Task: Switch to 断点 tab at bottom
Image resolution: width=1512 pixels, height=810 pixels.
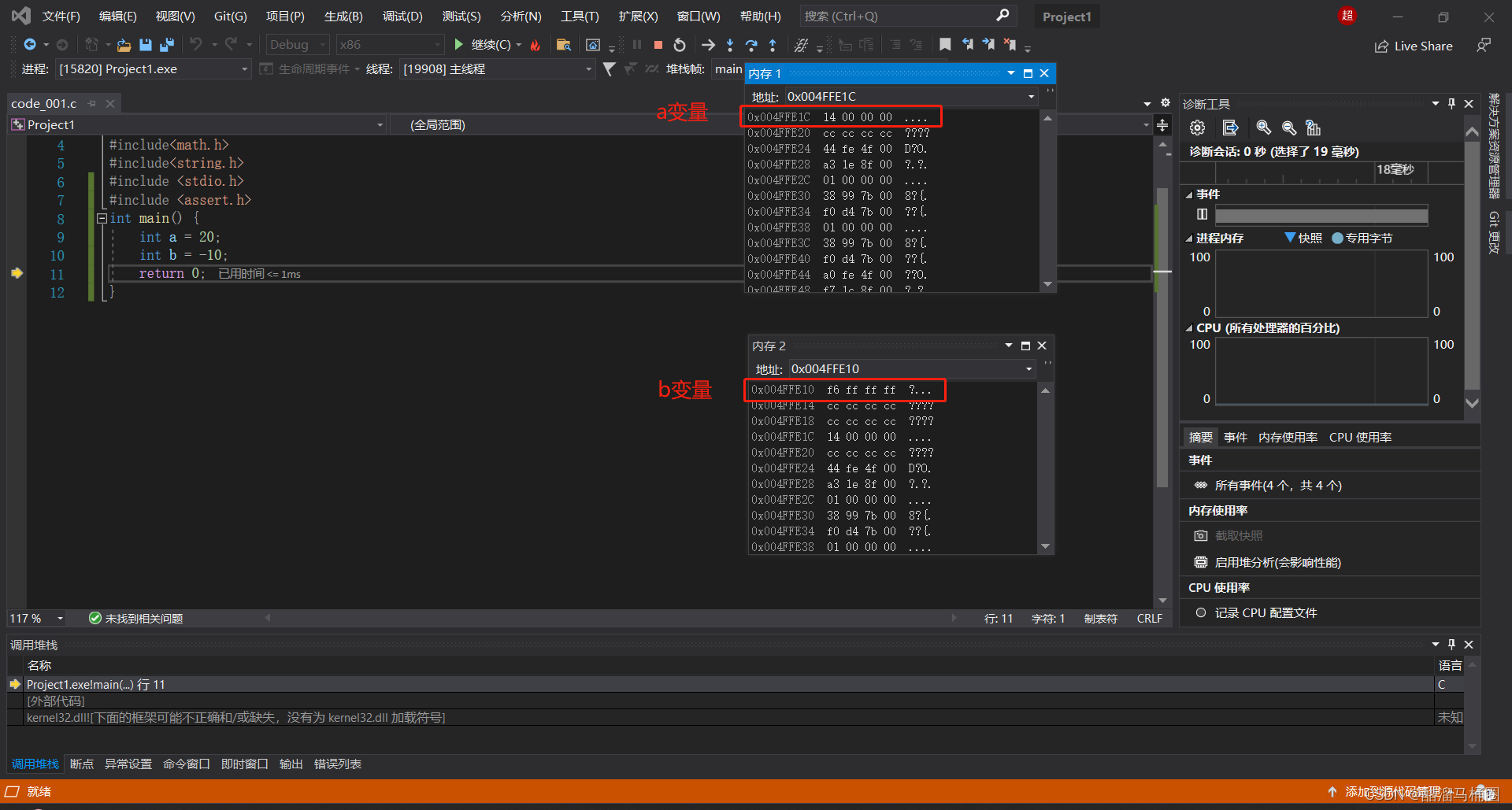Action: [x=82, y=764]
